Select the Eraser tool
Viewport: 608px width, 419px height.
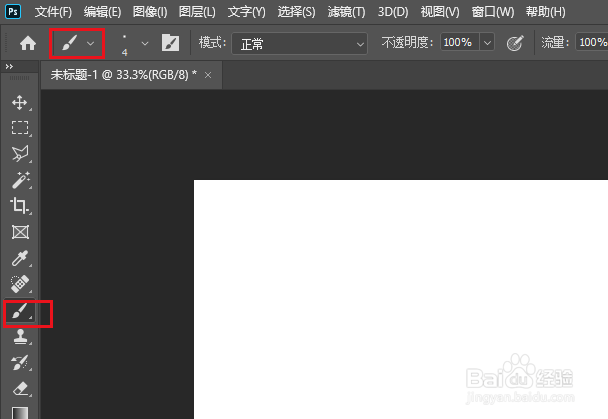pos(20,388)
